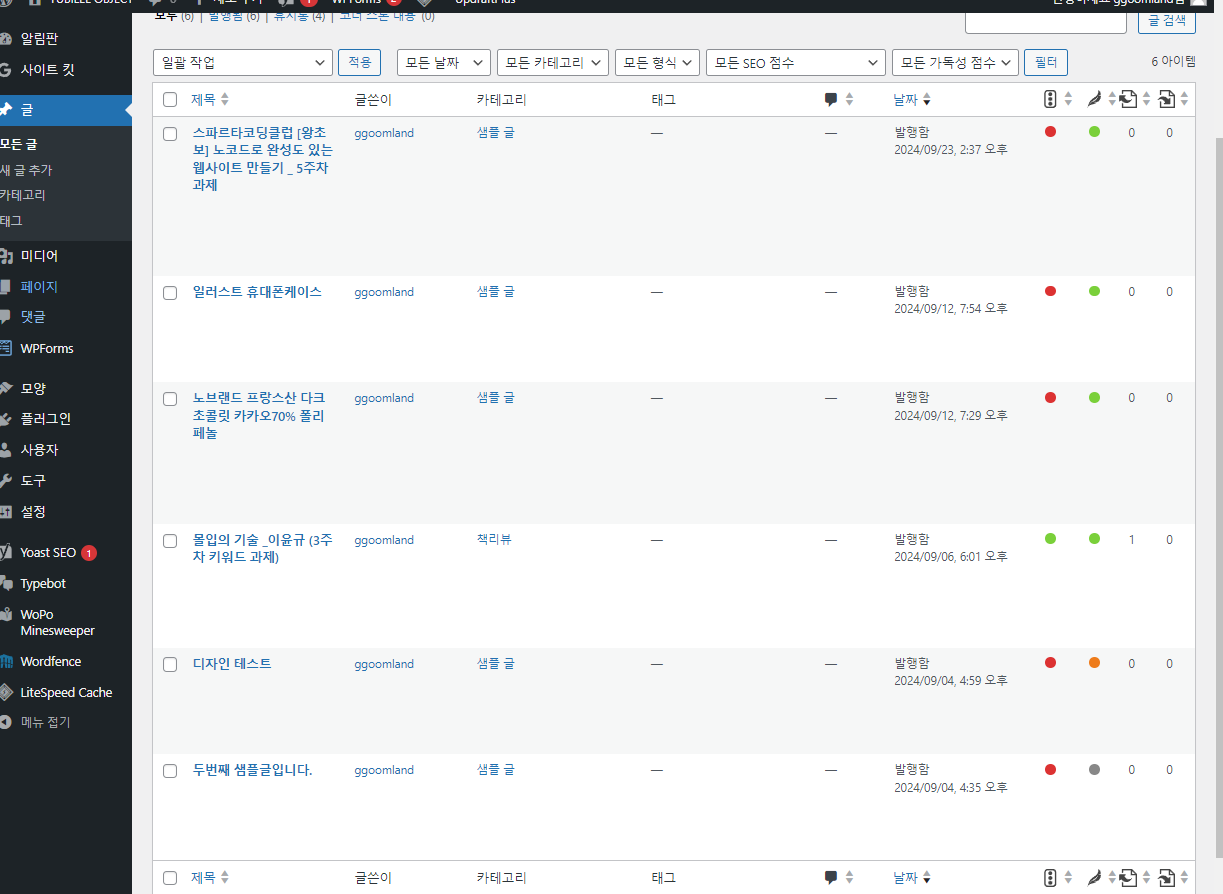Click the incoming links icon in top header
Screen dimensions: 1223x894
click(1166, 99)
